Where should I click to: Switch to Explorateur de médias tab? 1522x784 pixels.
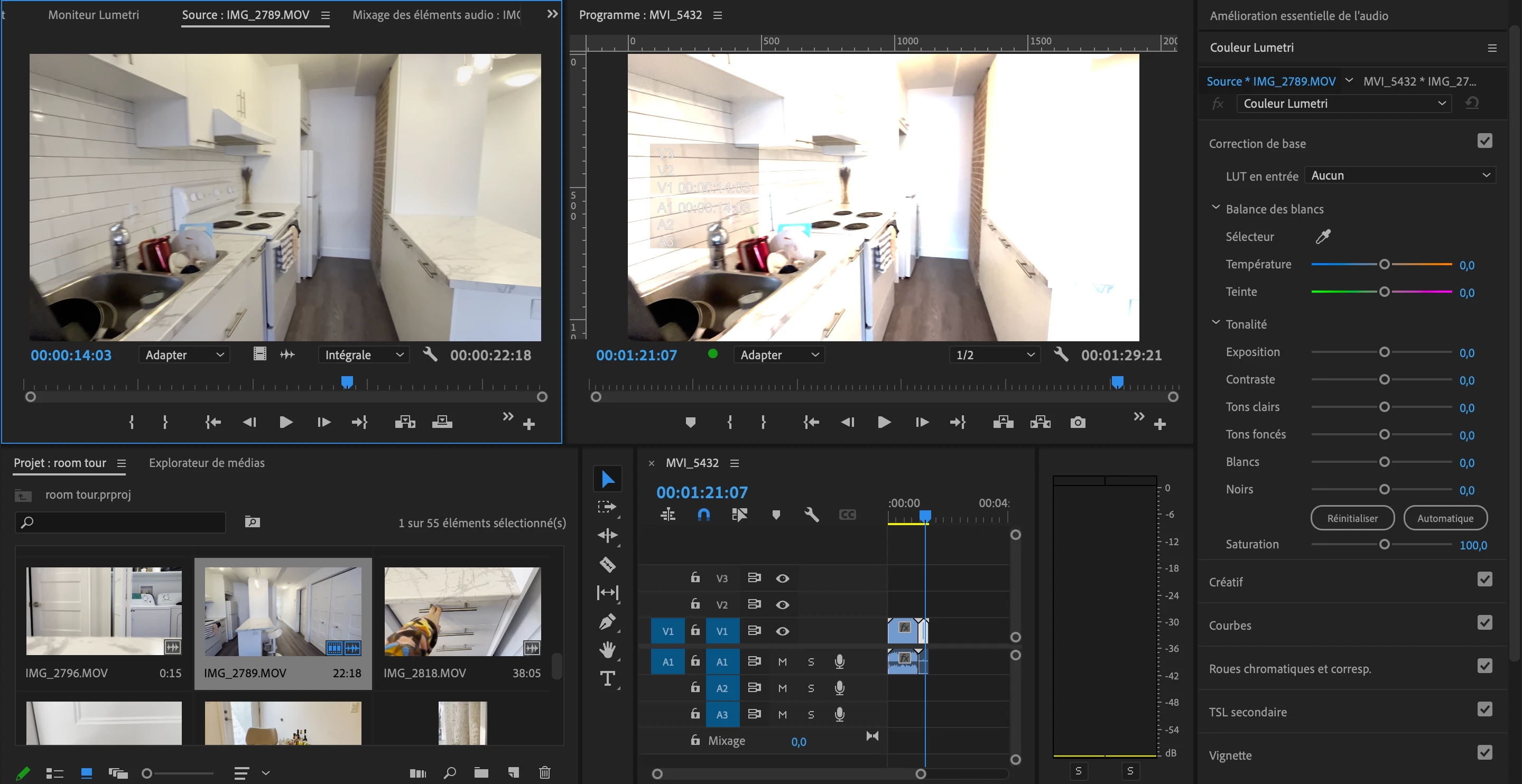tap(206, 463)
